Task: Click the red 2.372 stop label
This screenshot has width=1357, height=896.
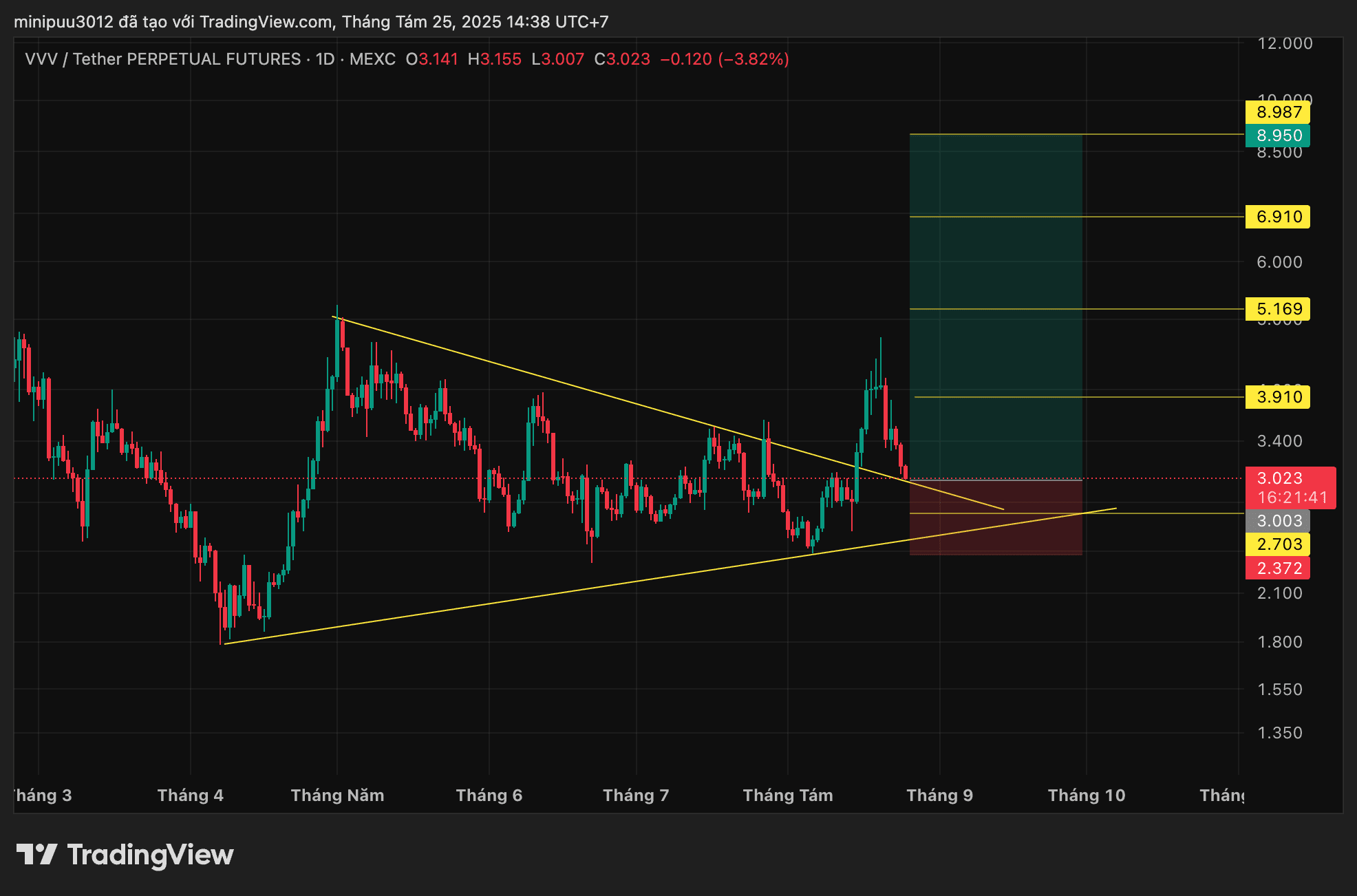Action: (1278, 568)
